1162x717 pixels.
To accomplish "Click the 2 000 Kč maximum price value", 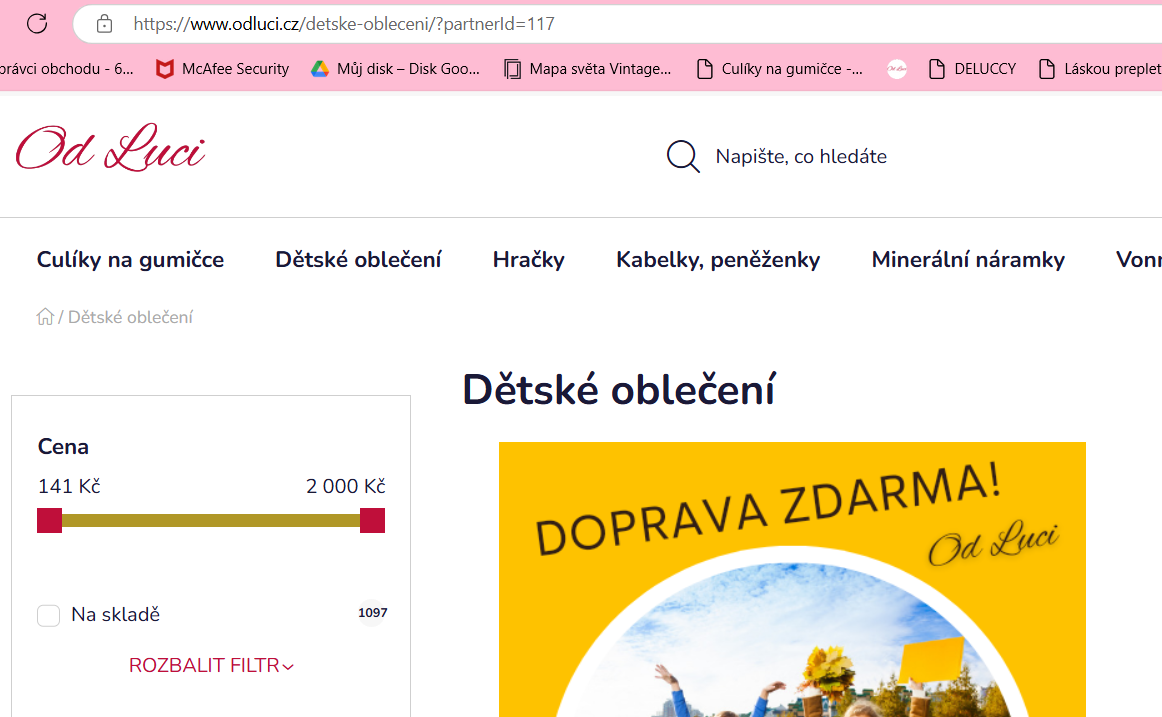I will click(x=345, y=486).
